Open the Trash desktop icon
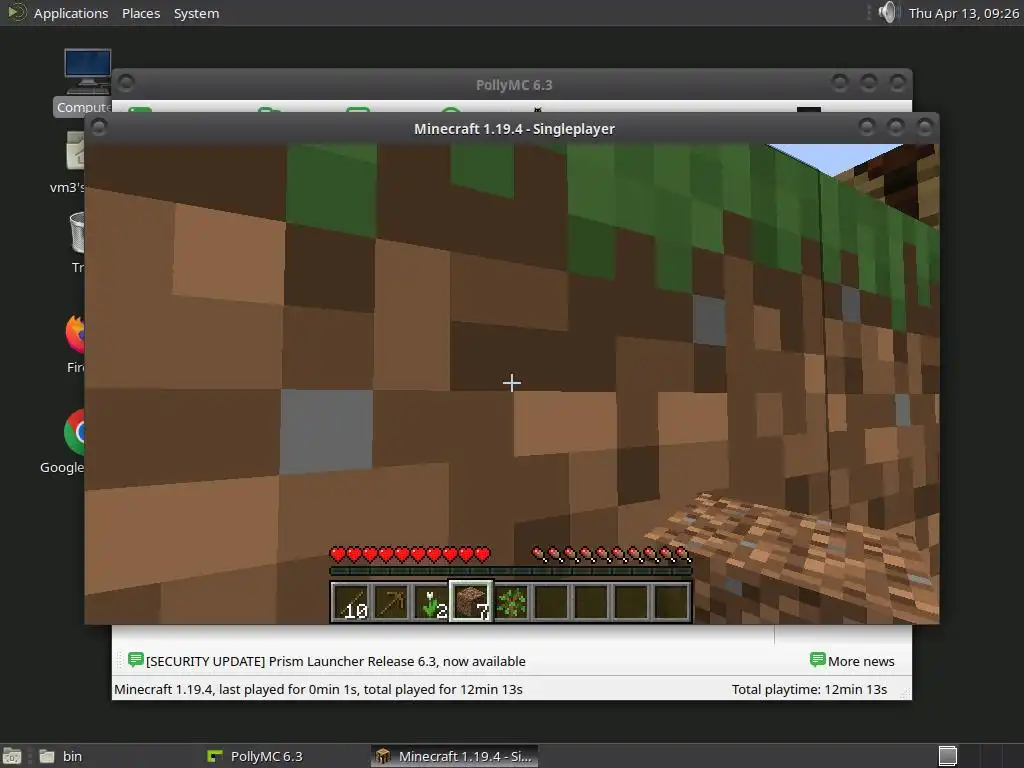1024x768 pixels. coord(77,242)
